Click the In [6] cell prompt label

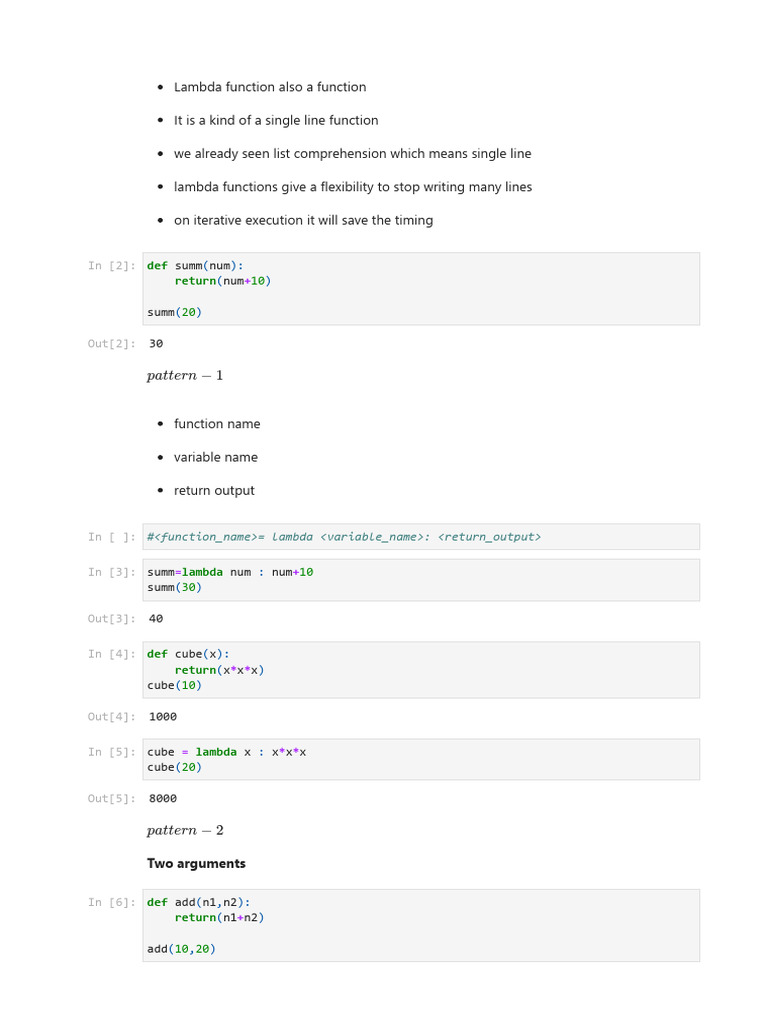pos(110,903)
